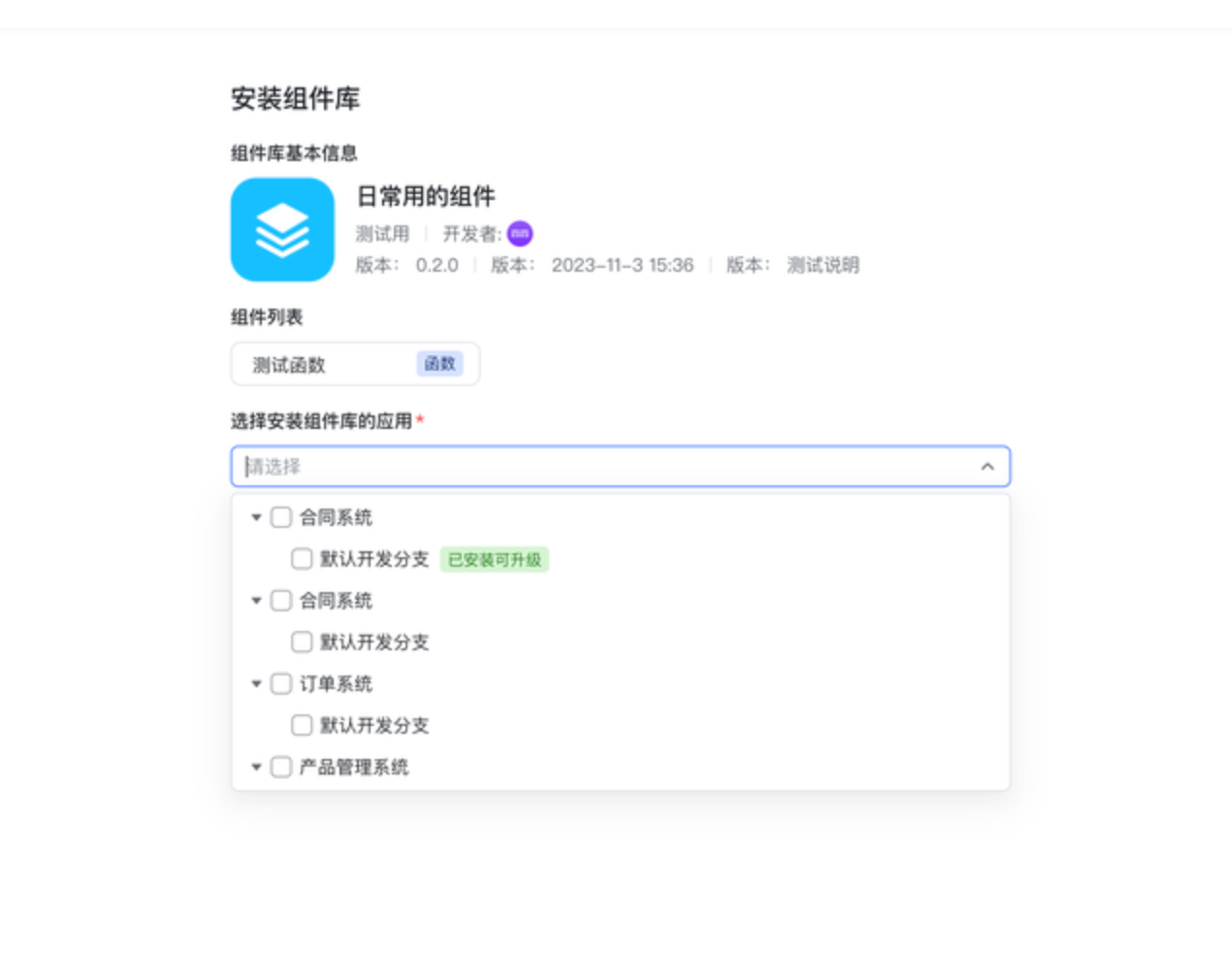Click the 安装组件库 page heading
Image resolution: width=1232 pixels, height=955 pixels.
click(x=296, y=99)
